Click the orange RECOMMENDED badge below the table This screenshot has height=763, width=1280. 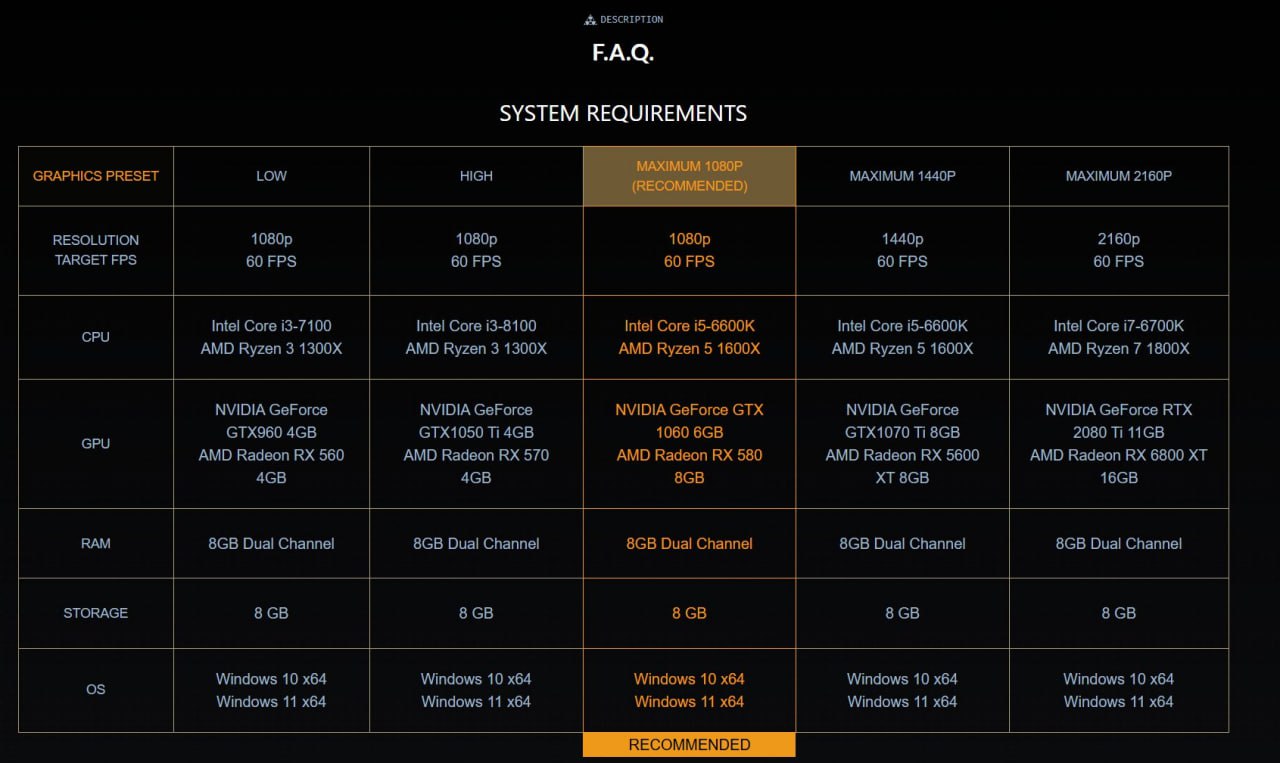coord(689,744)
